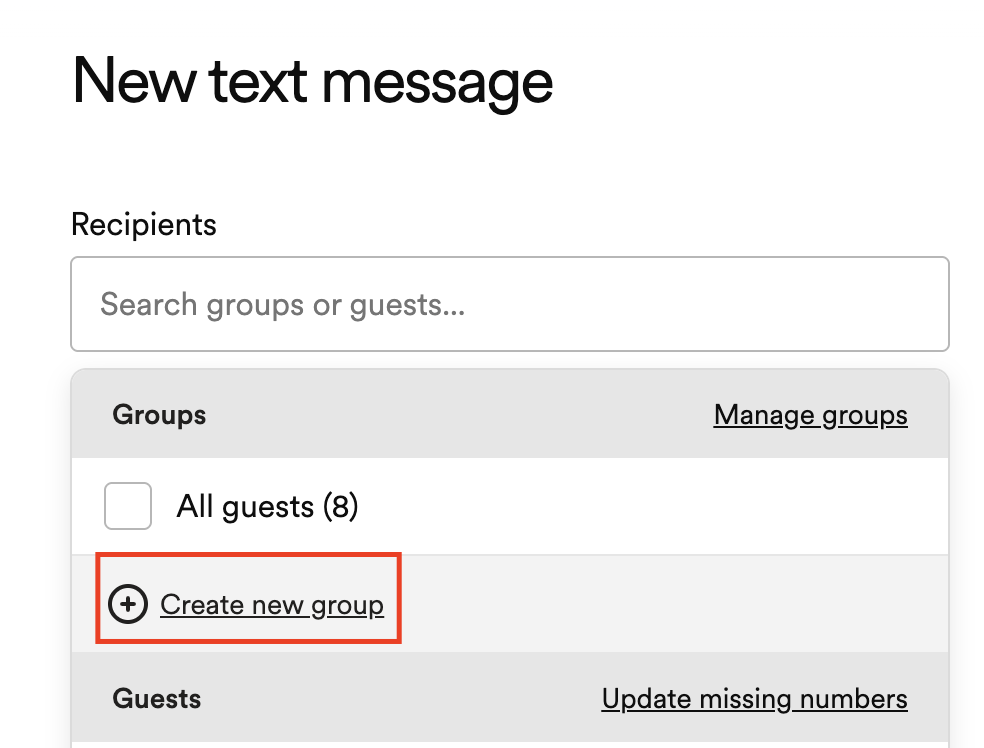Click the highlighted Create new group row
Image resolution: width=984 pixels, height=748 pixels.
click(248, 598)
